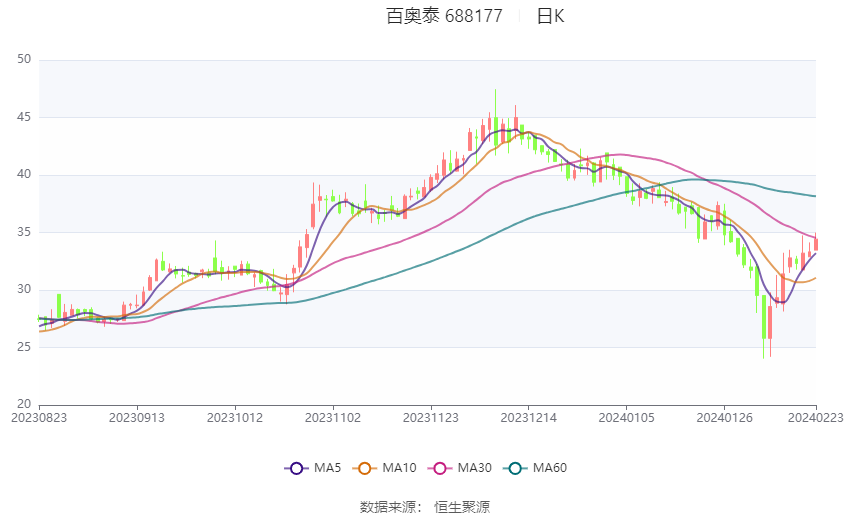This screenshot has height=517, width=850.
Task: Click the 50 price axis label
Action: (x=24, y=59)
